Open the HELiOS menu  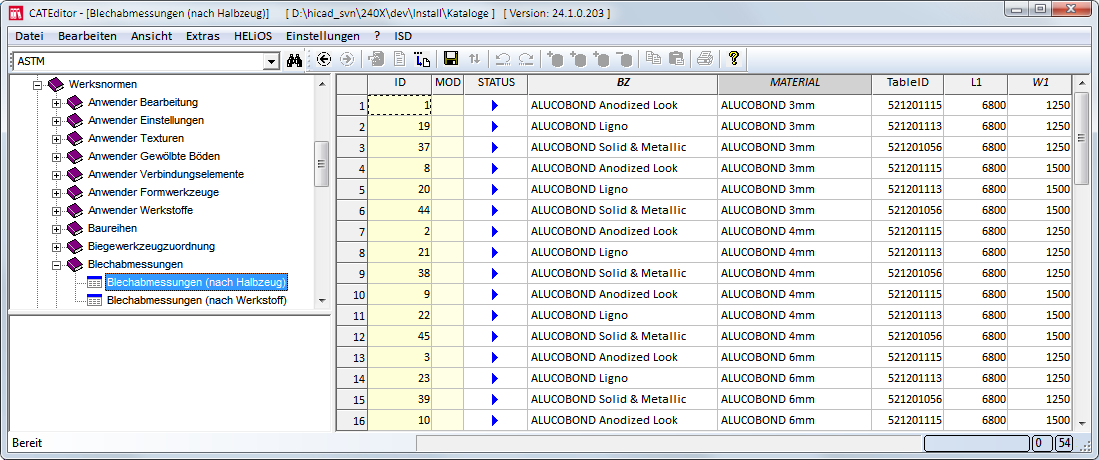pyautogui.click(x=253, y=35)
